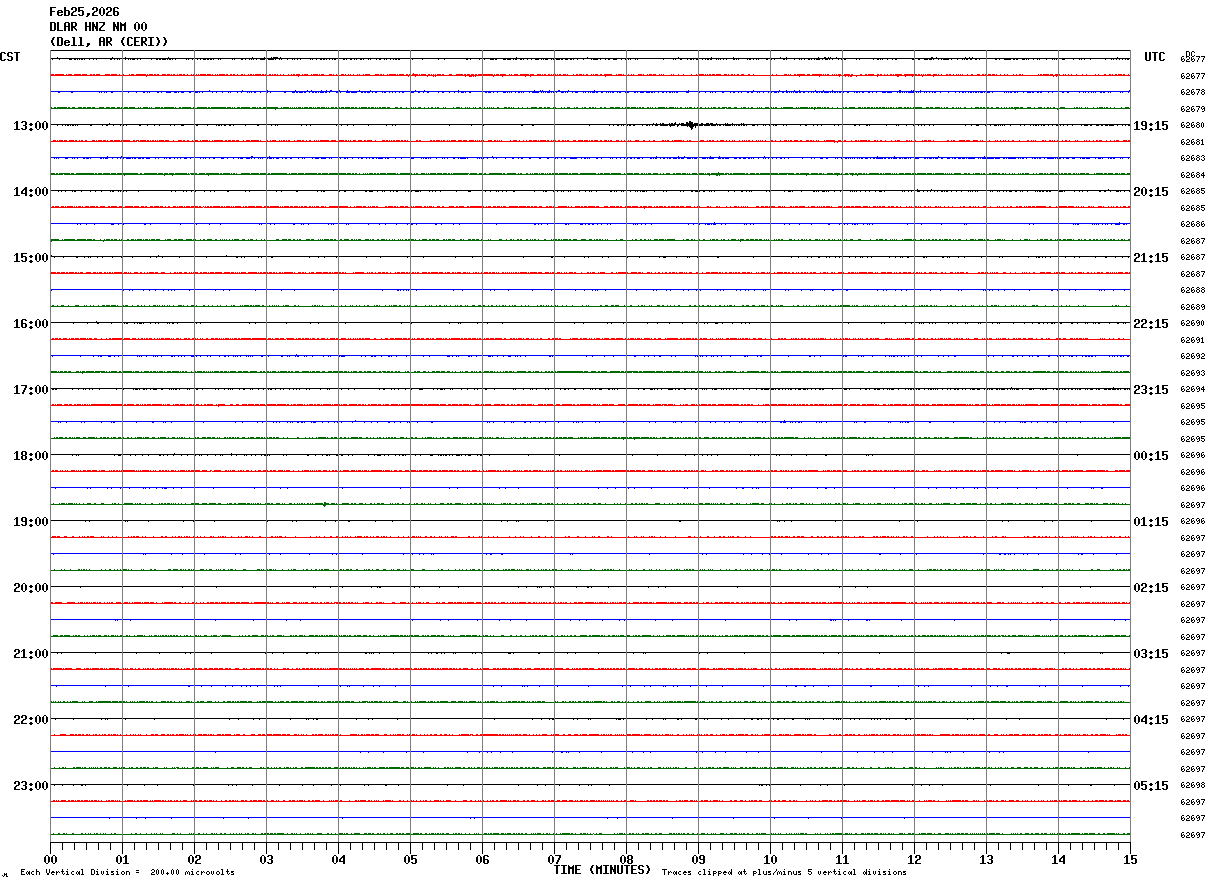Select the 23:00 CST time label
Viewport: 1210px width, 886px height.
tap(30, 786)
